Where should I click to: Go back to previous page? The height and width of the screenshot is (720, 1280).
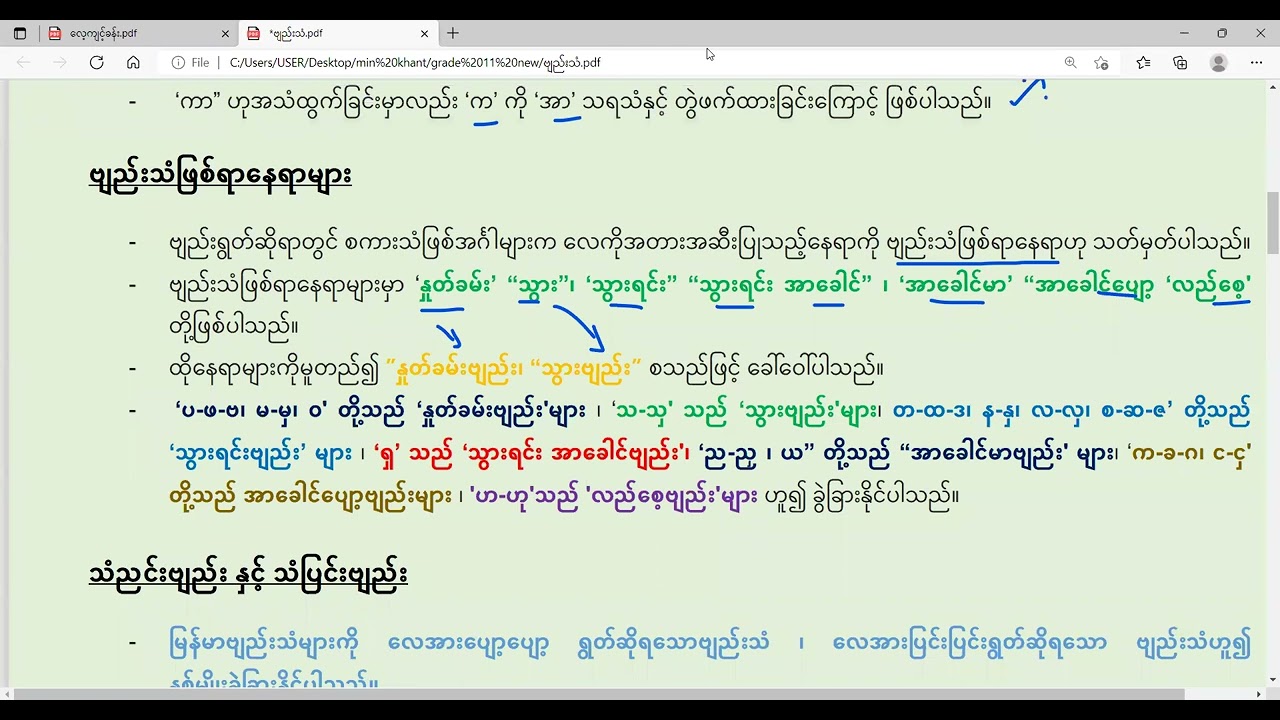tap(23, 62)
